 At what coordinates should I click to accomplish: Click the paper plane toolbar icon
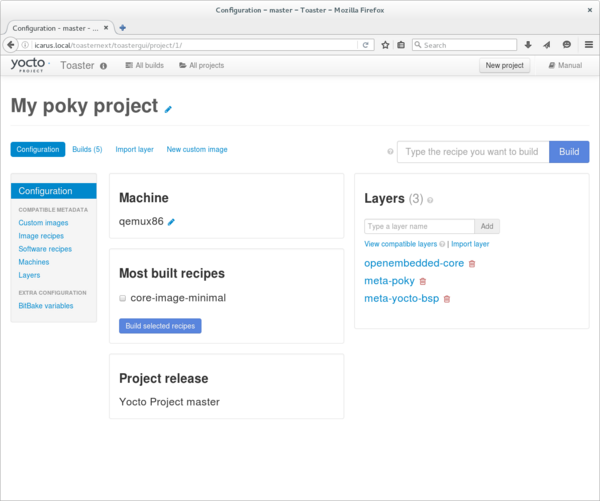point(547,45)
